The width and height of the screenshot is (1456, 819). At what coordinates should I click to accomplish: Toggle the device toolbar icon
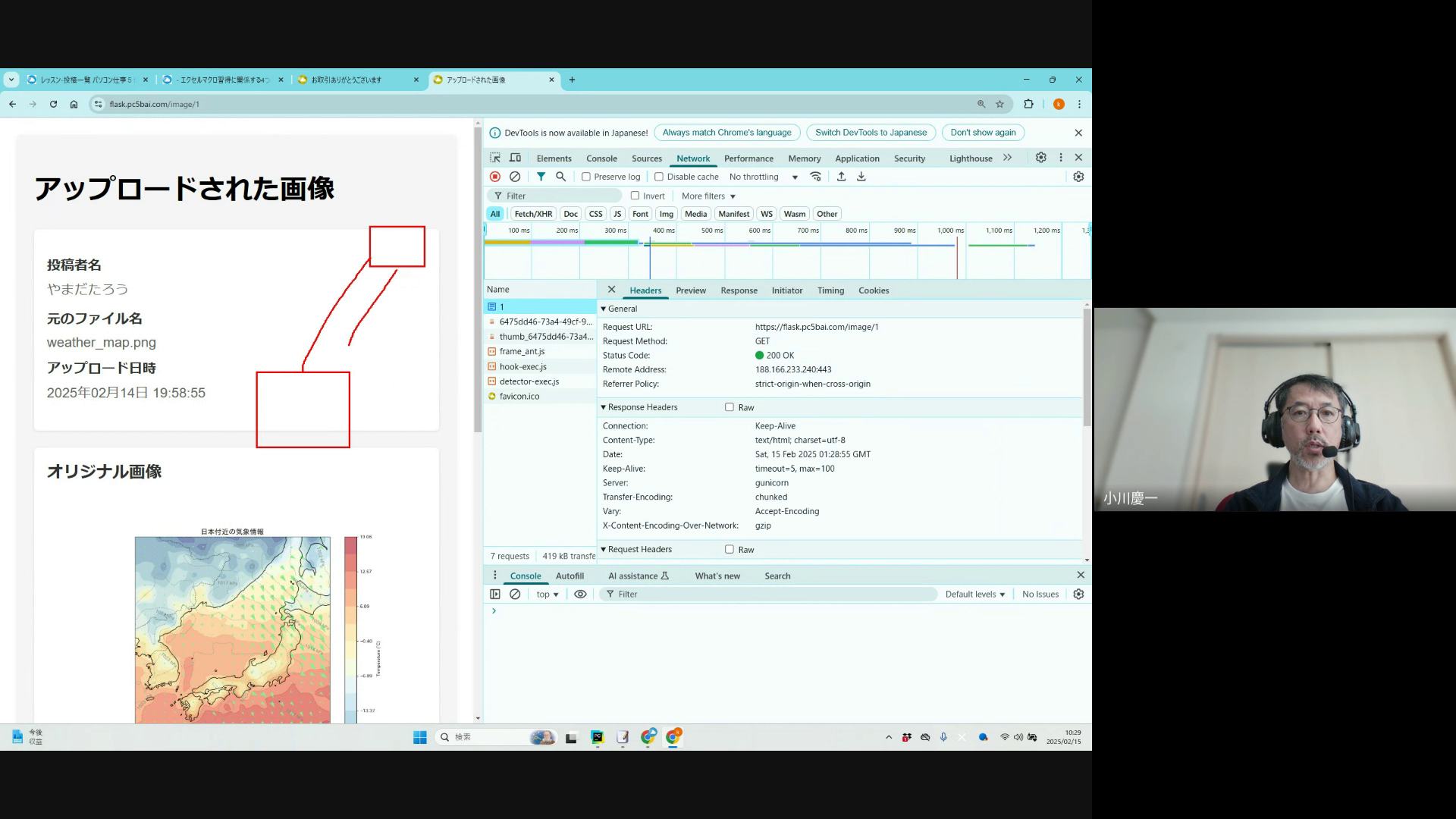pos(516,158)
